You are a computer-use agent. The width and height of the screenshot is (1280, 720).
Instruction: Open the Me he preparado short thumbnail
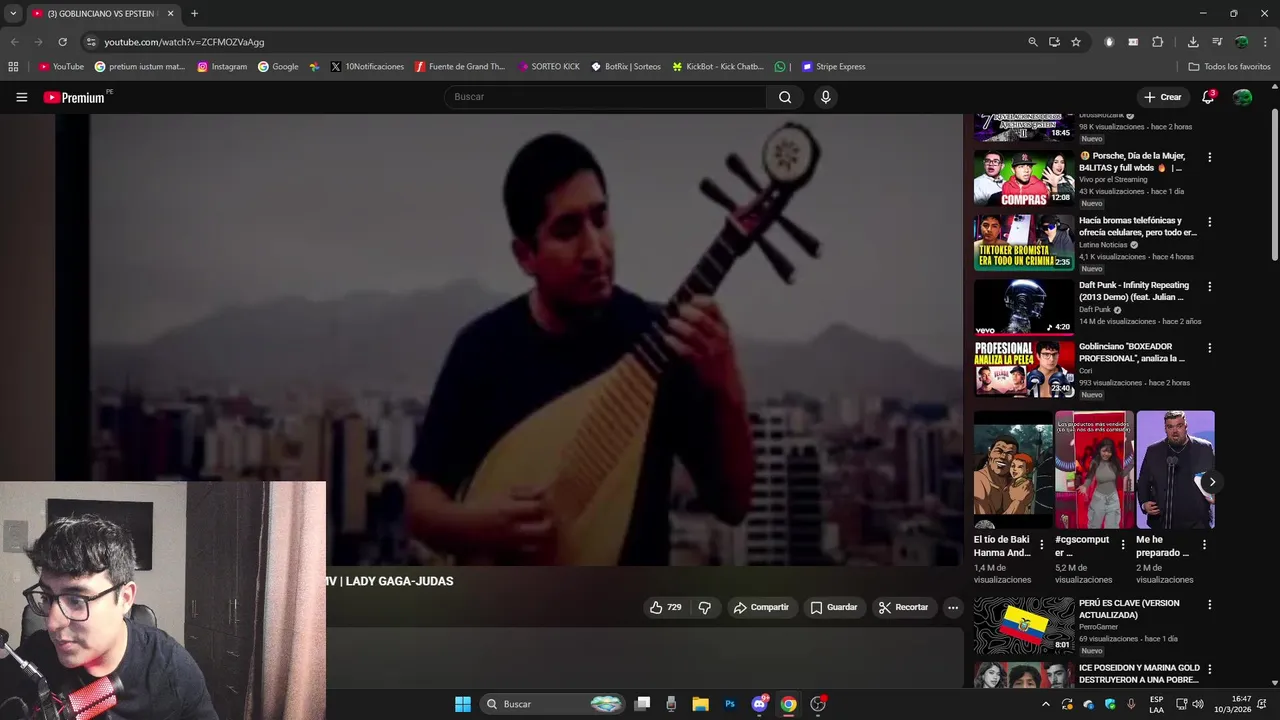(x=1175, y=469)
